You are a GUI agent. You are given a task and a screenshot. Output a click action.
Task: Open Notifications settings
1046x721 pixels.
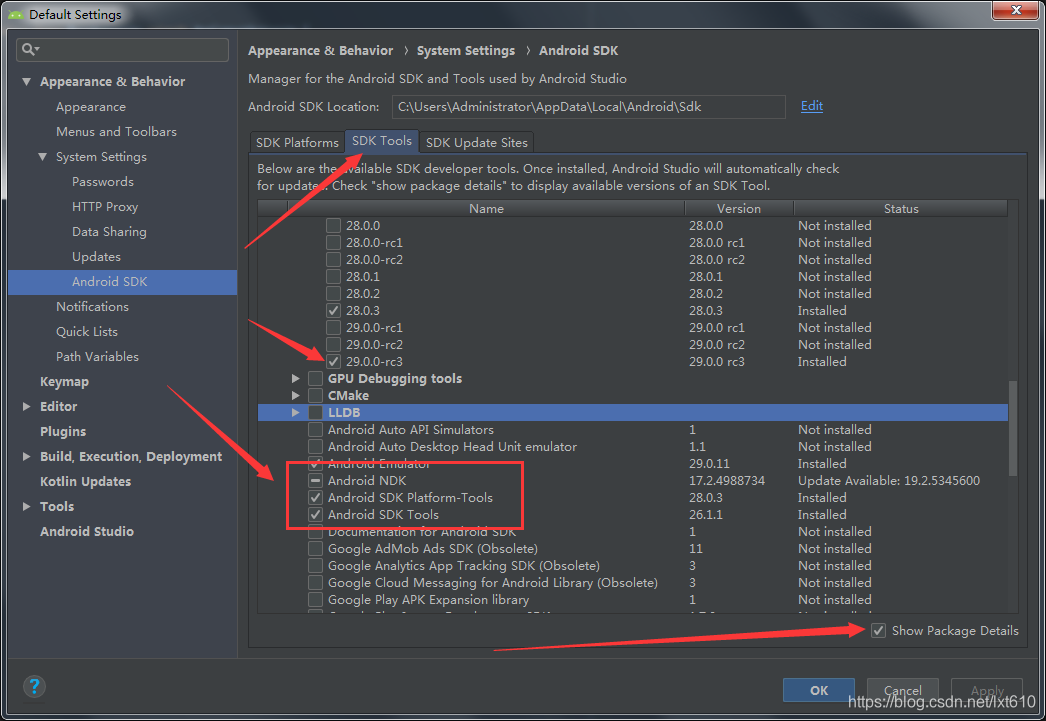click(92, 307)
